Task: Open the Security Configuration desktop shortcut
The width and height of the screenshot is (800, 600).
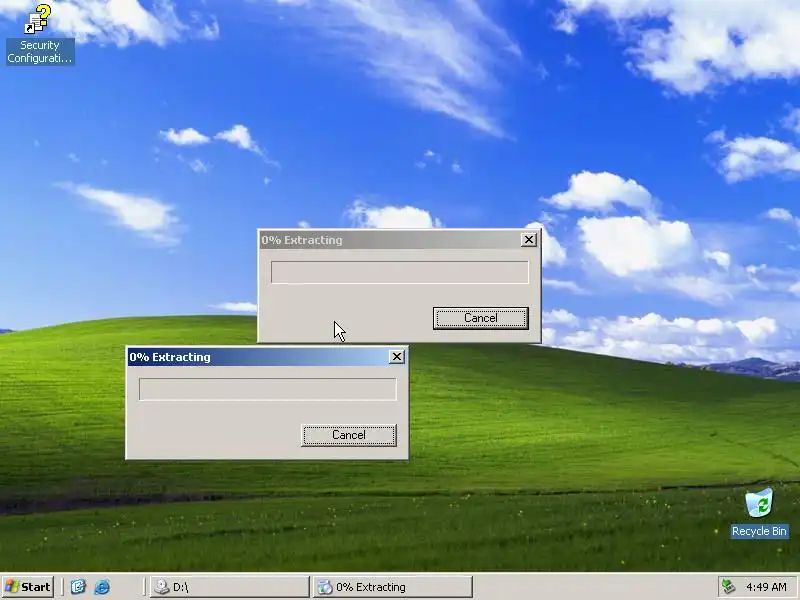Action: pos(40,34)
